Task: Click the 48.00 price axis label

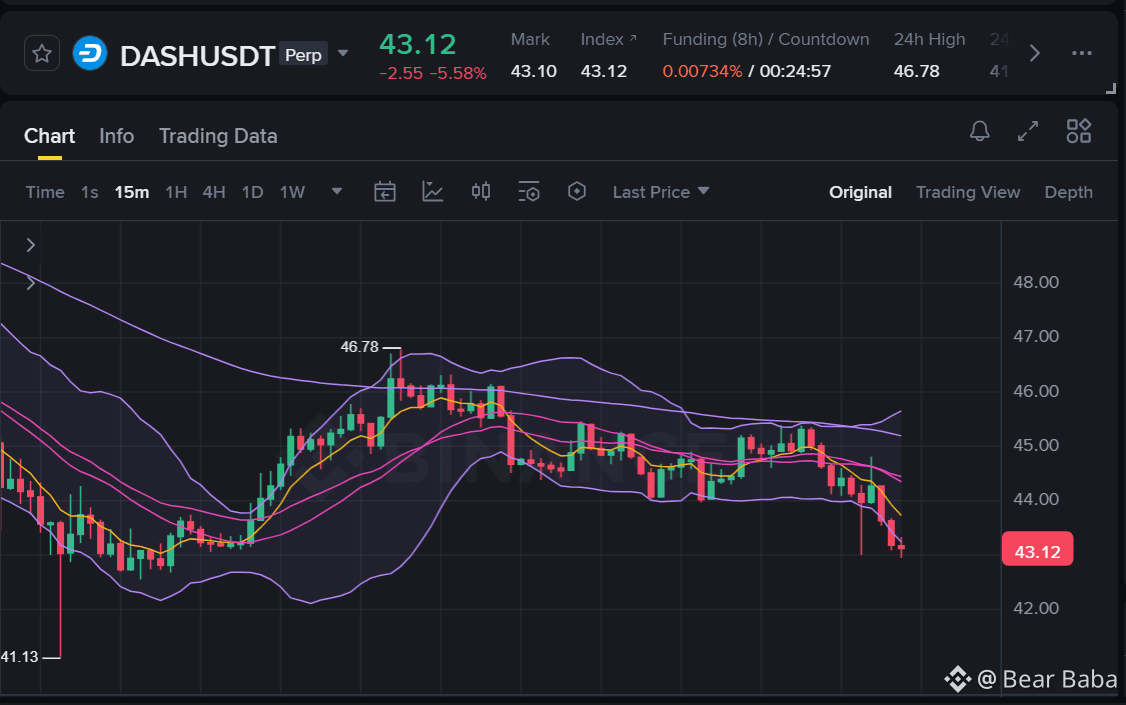Action: (1036, 282)
